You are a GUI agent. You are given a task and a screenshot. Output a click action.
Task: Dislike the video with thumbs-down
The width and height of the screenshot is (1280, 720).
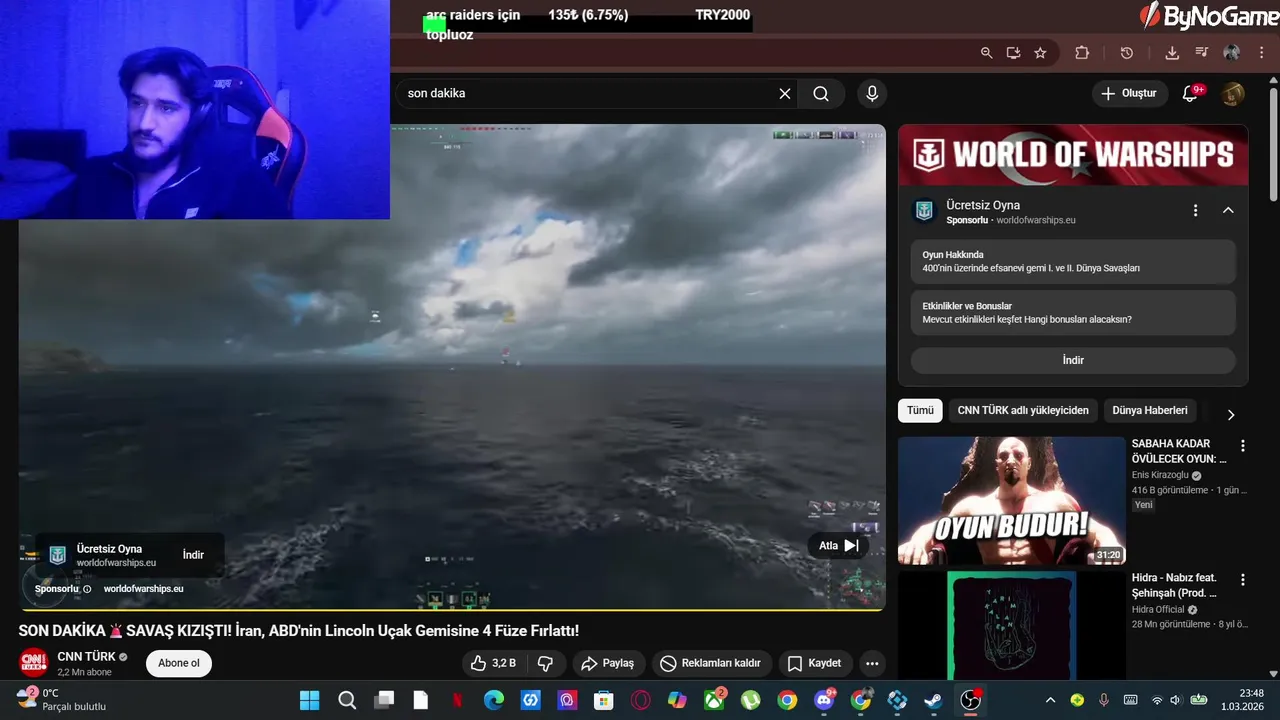[546, 663]
